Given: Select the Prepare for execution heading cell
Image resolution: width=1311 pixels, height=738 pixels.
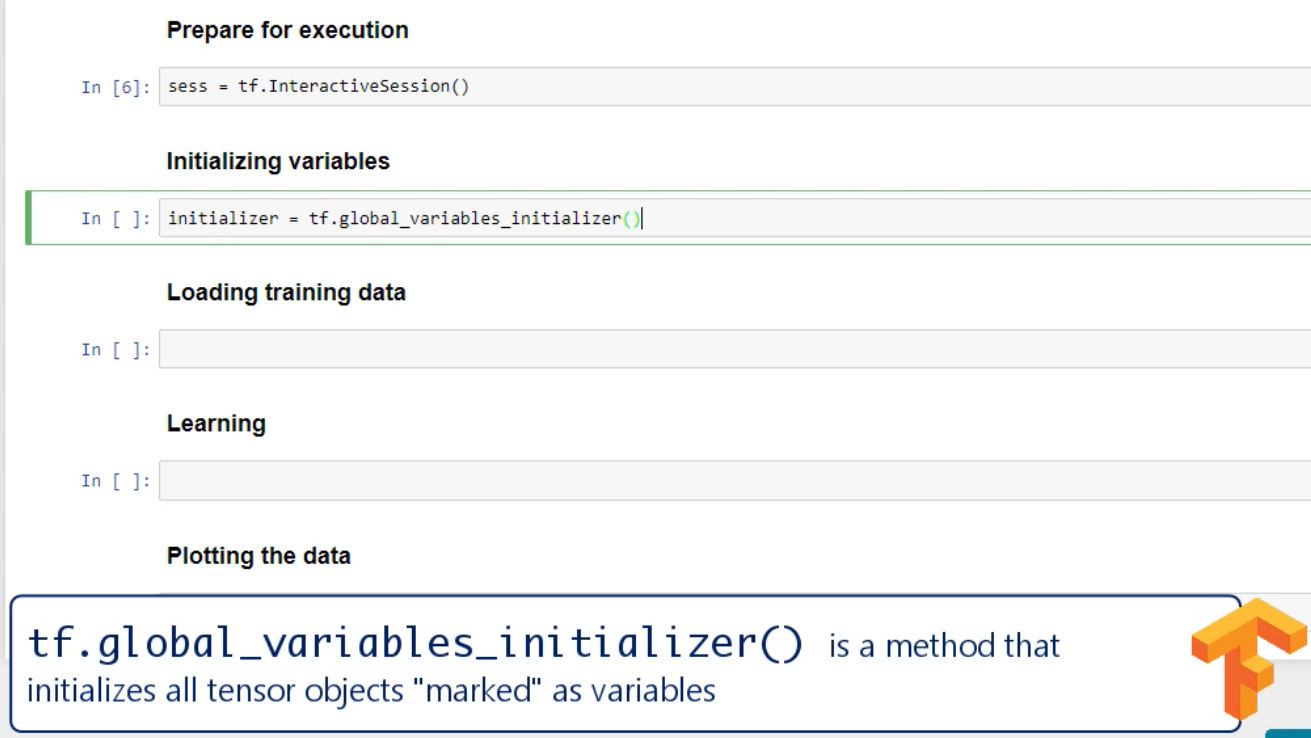Looking at the screenshot, I should (x=287, y=30).
